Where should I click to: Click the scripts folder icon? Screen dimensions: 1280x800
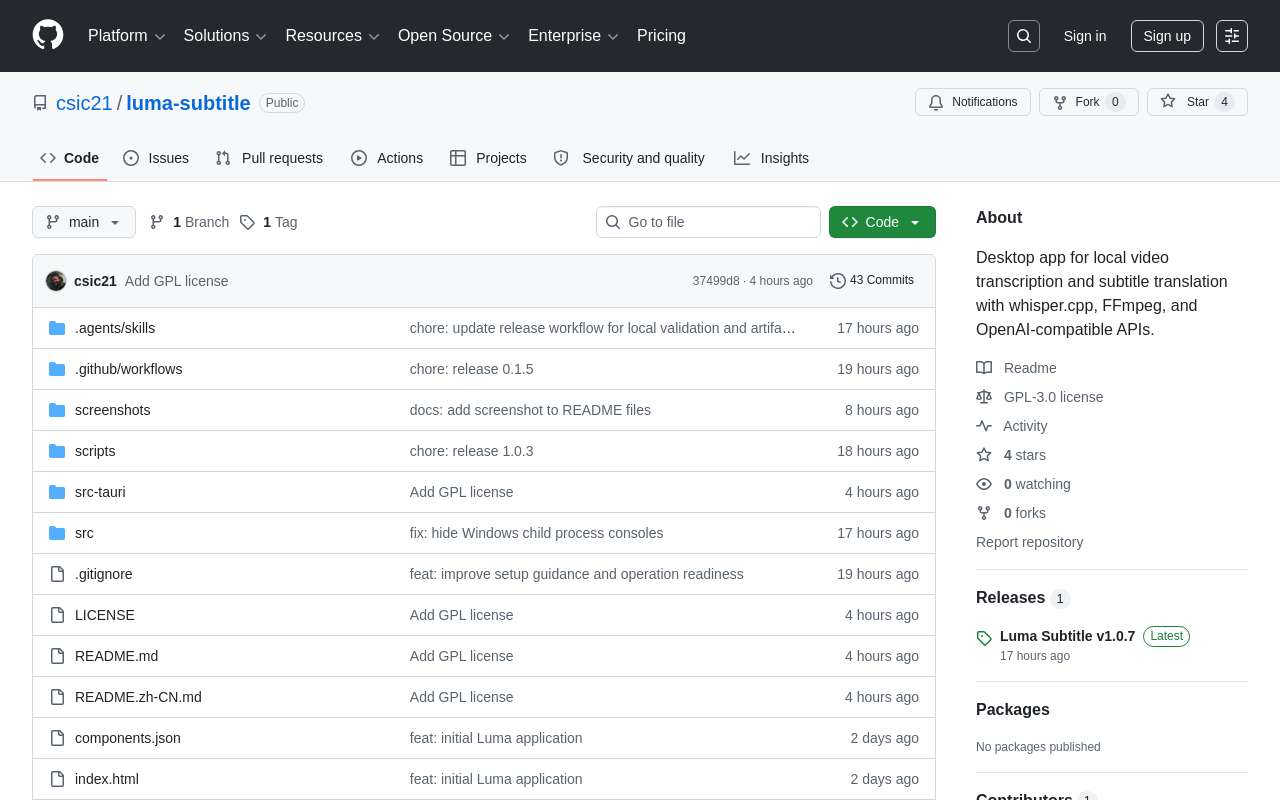click(x=57, y=451)
